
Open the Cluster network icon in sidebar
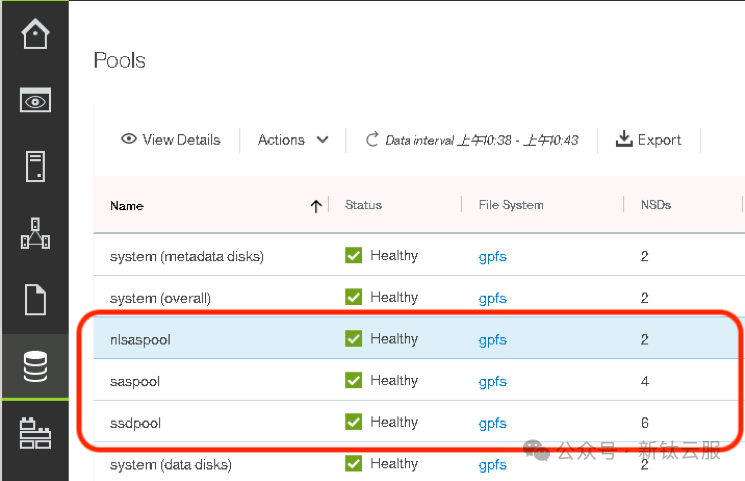[35, 233]
